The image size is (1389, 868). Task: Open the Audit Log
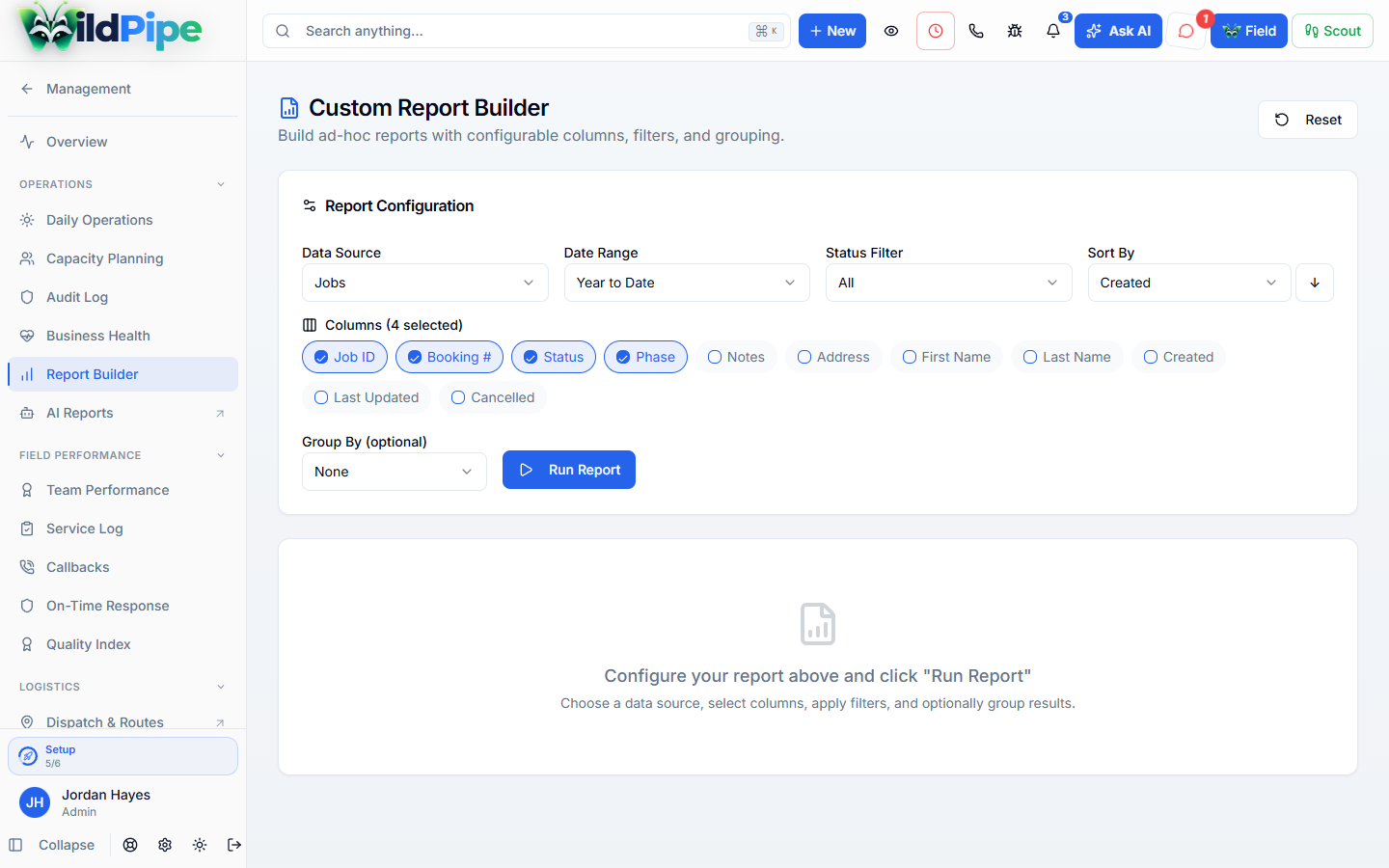point(123,297)
